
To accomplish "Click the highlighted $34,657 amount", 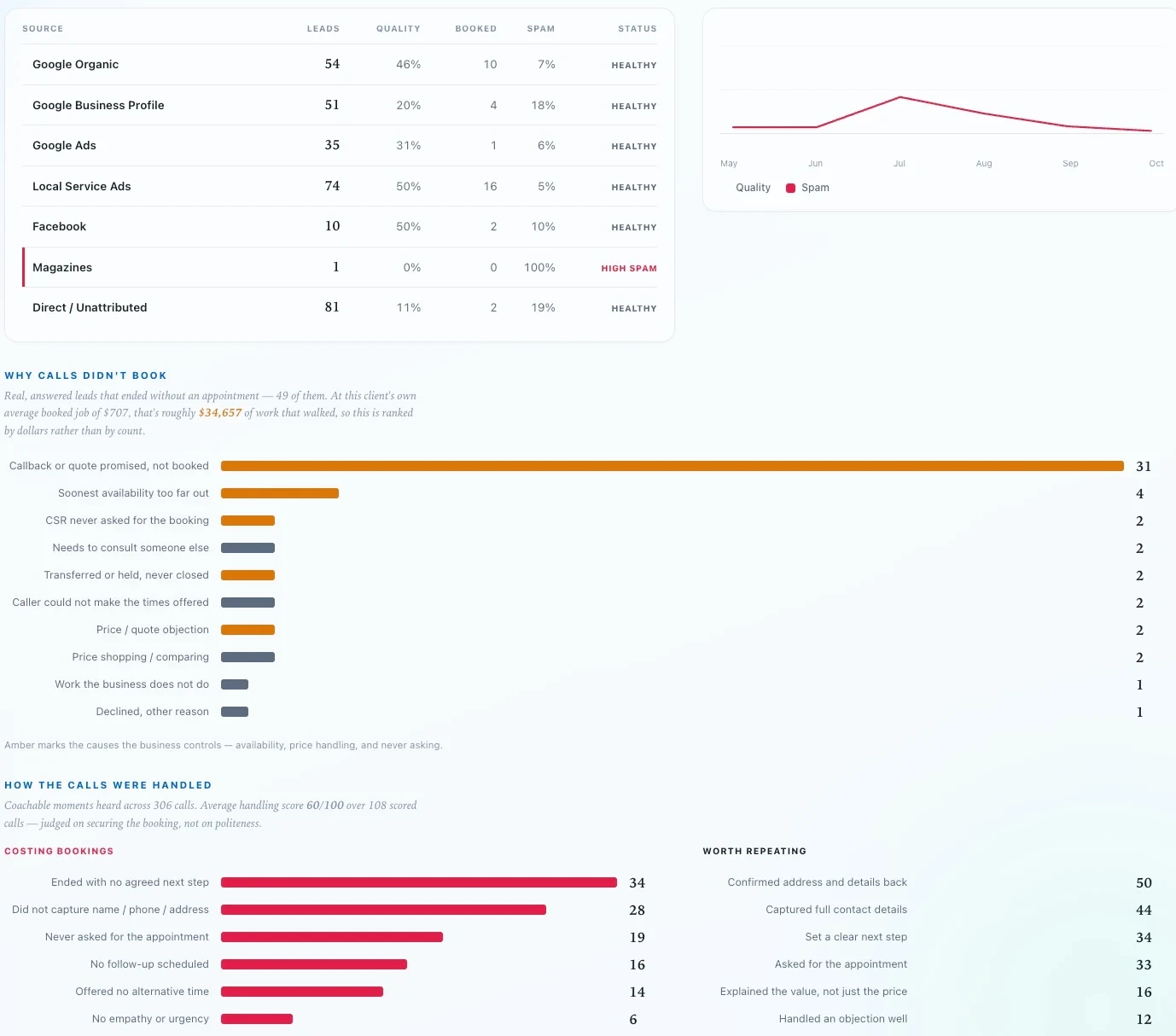I will click(220, 413).
